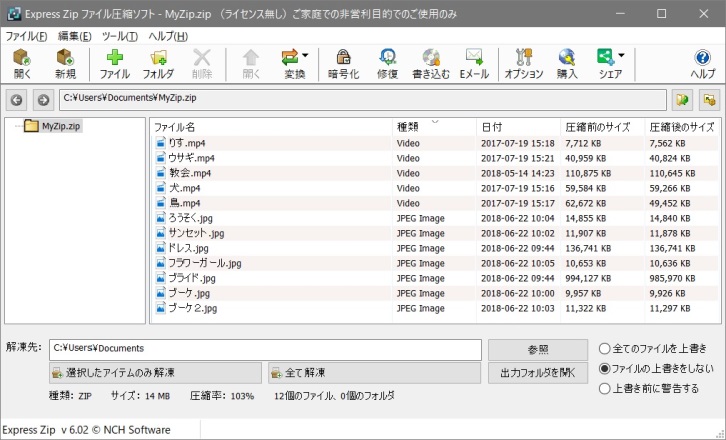The width and height of the screenshot is (726, 440).
Task: Click 選択したアイテムのみ解凍 button
Action: point(156,373)
